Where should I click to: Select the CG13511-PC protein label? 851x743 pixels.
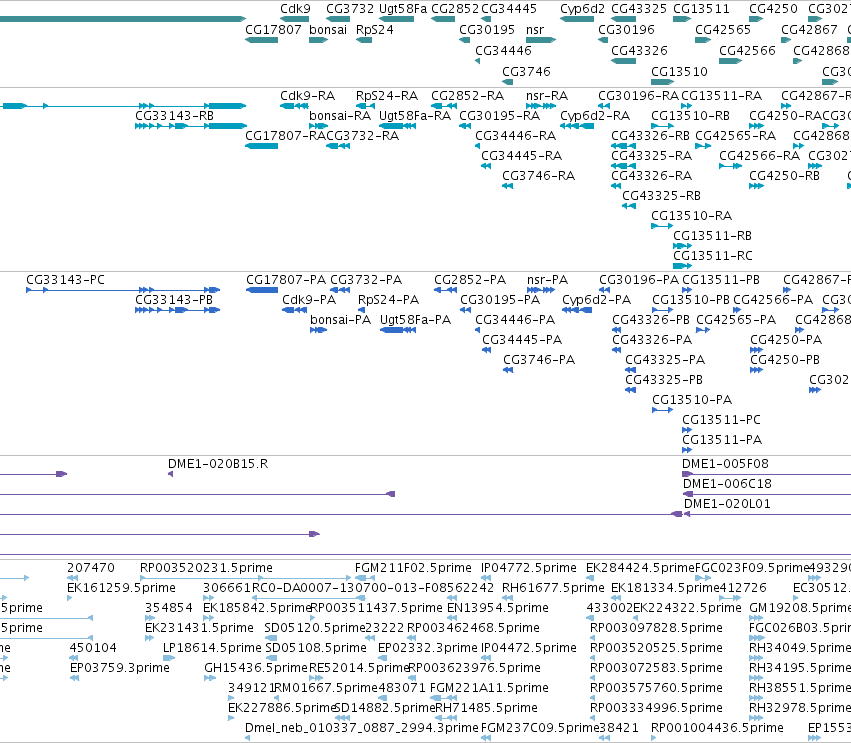click(x=721, y=420)
